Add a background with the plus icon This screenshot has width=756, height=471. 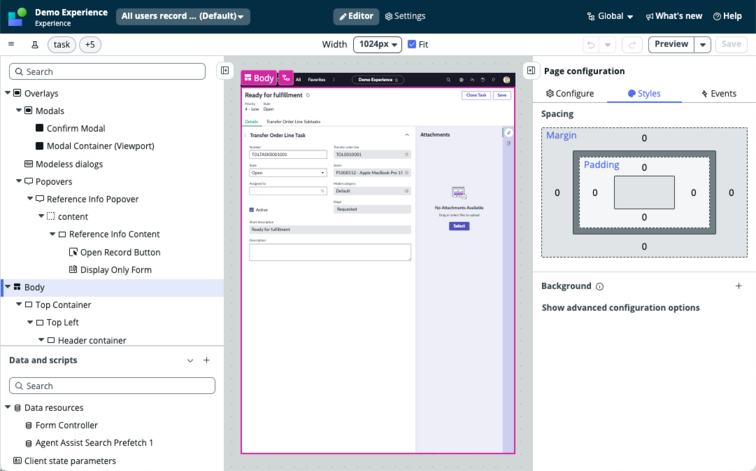click(x=738, y=286)
